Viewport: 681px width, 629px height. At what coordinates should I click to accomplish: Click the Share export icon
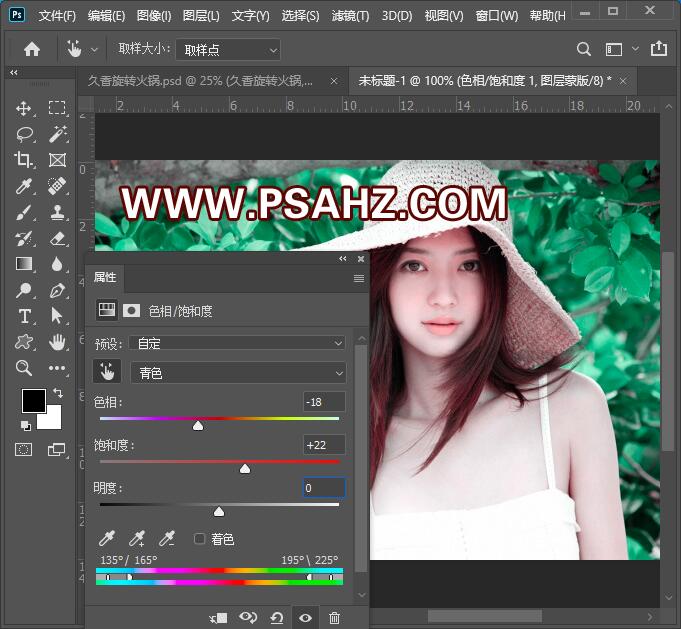[x=658, y=48]
